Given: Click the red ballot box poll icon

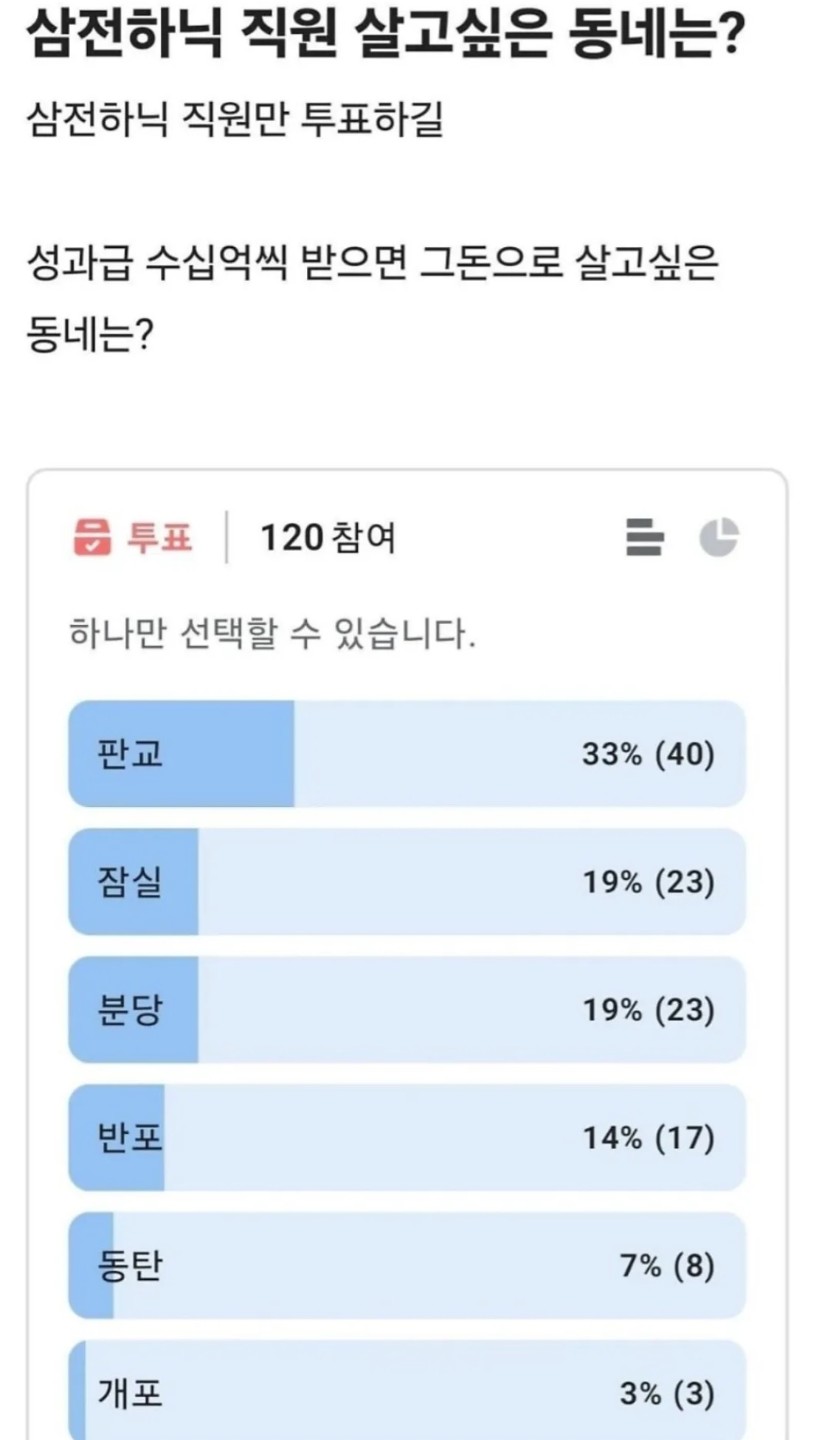Looking at the screenshot, I should pyautogui.click(x=92, y=539).
